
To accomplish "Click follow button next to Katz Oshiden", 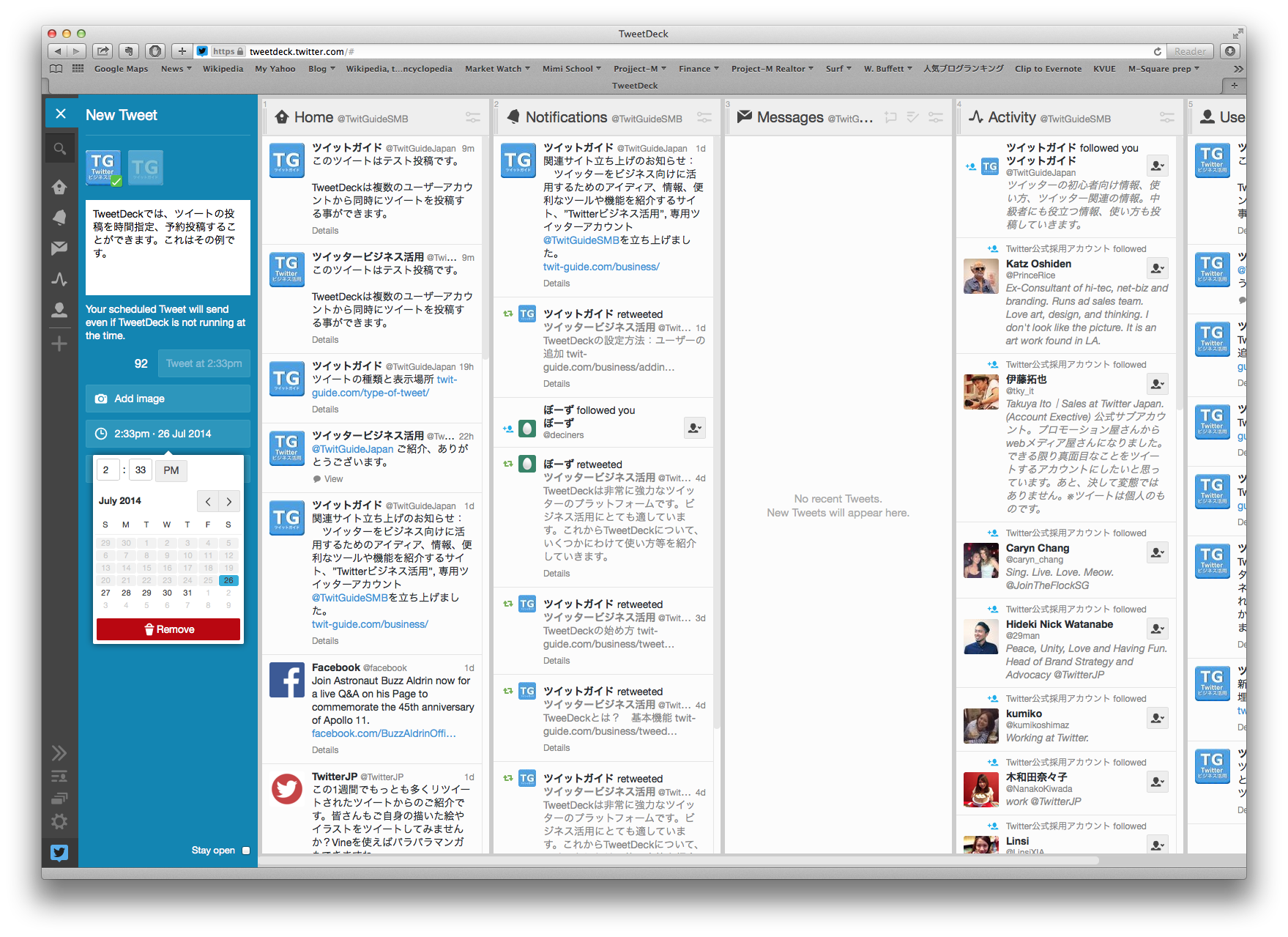I will click(1158, 268).
